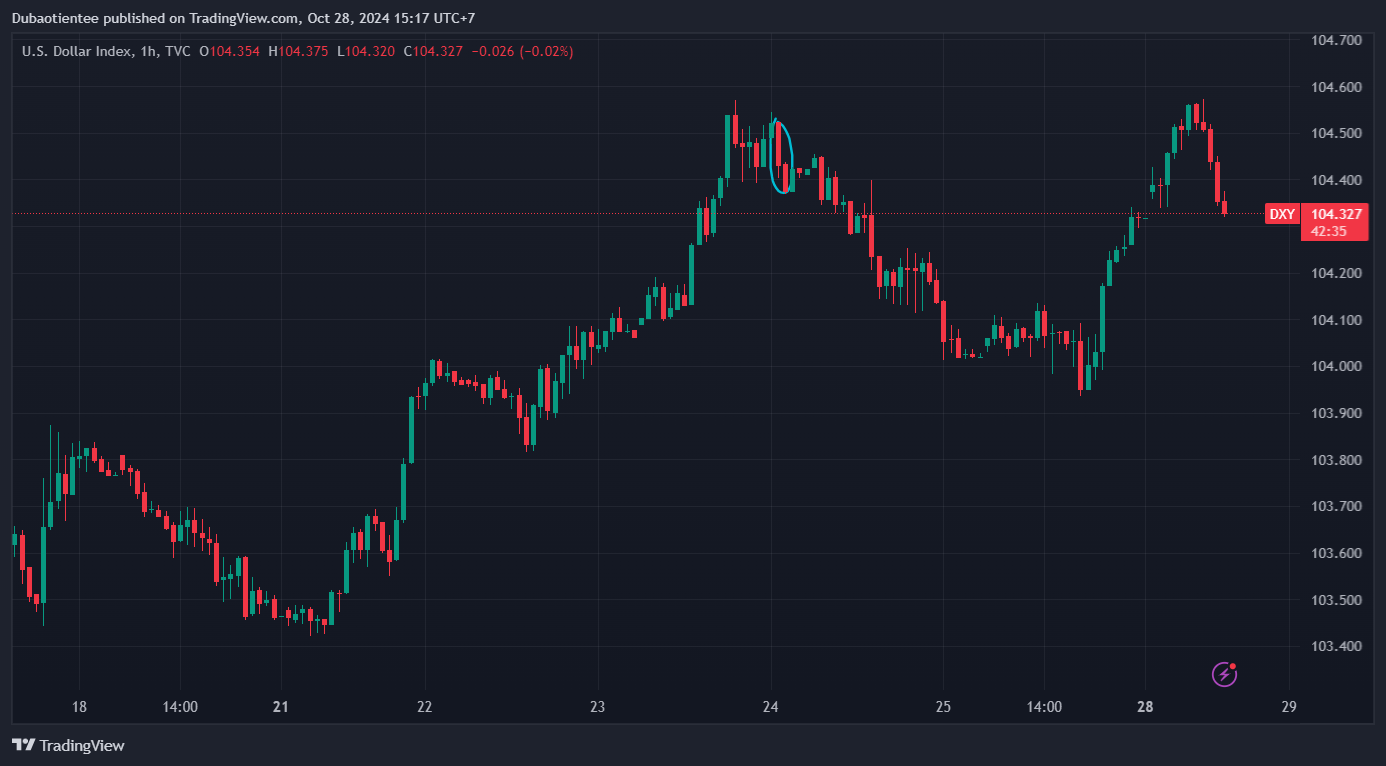This screenshot has height=766, width=1386.
Task: Click the TradingView logo icon
Action: click(x=24, y=745)
